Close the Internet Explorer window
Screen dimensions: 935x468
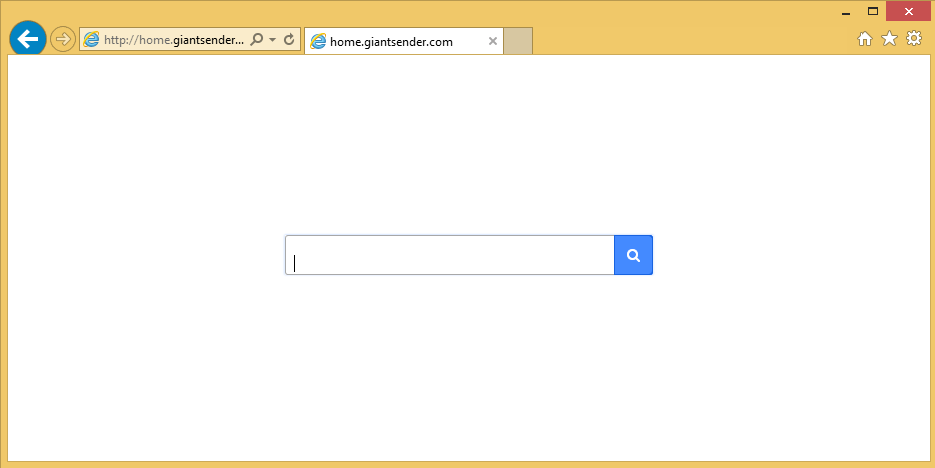point(909,11)
